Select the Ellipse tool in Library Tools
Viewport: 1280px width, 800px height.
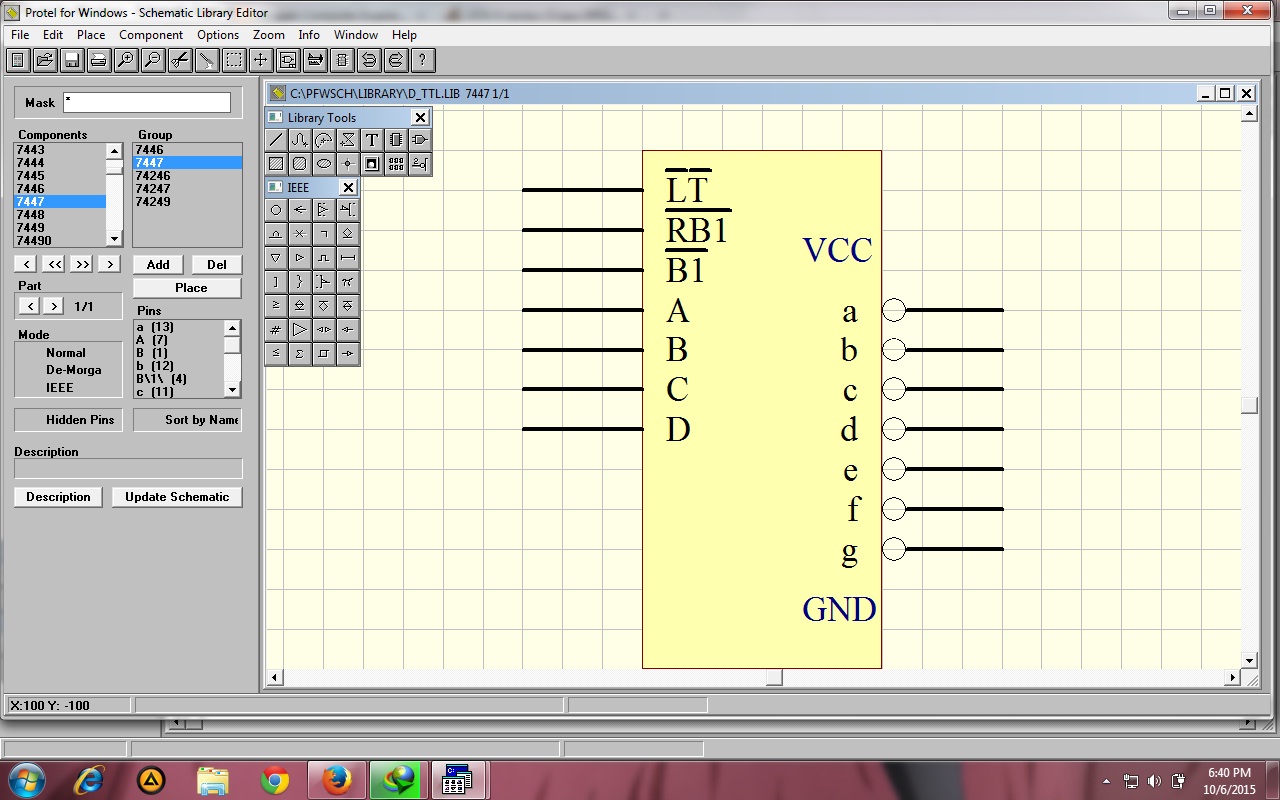(324, 164)
